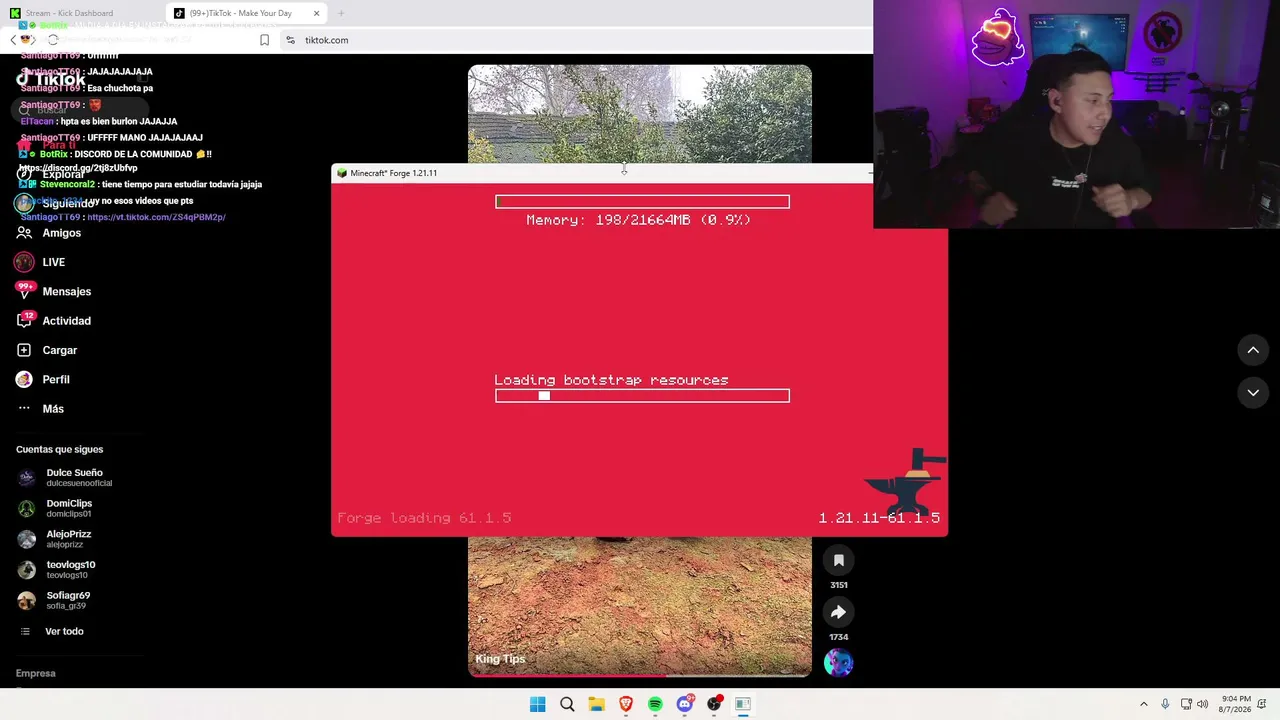Viewport: 1280px width, 720px height.
Task: Open the teovlogs10 followed account
Action: pyautogui.click(x=56, y=570)
